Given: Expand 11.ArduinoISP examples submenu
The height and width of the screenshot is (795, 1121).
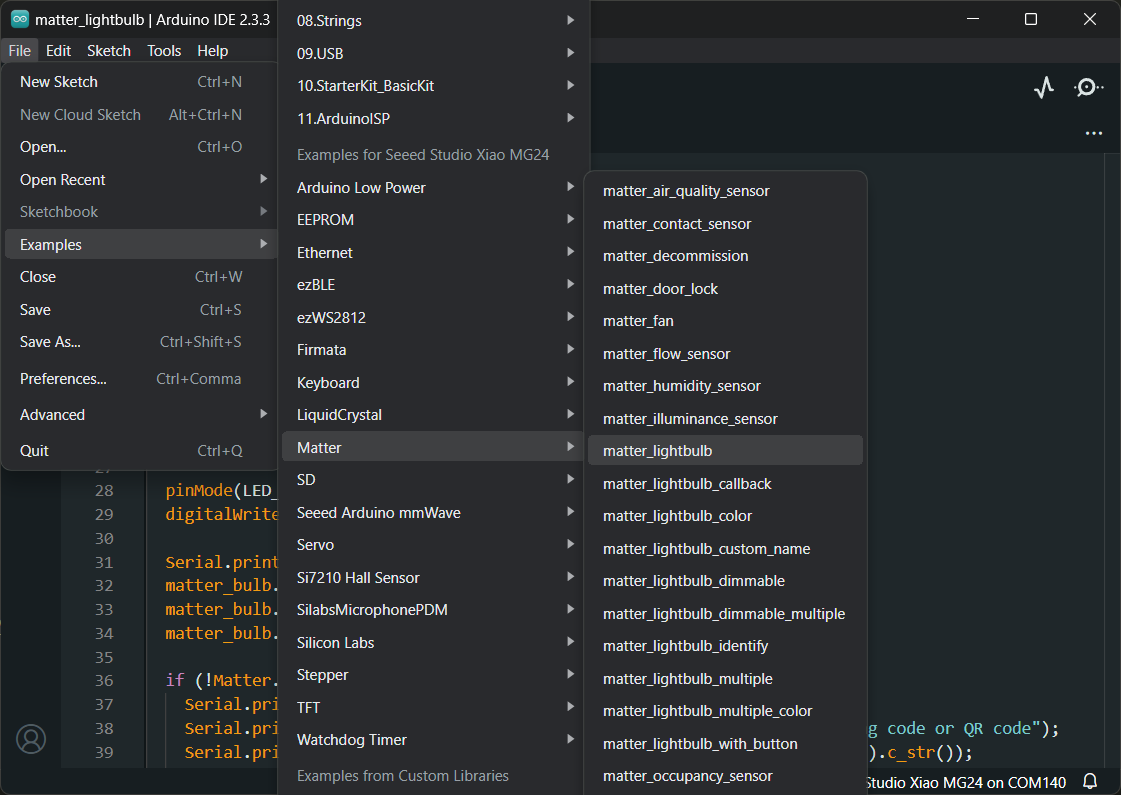Looking at the screenshot, I should [x=434, y=119].
